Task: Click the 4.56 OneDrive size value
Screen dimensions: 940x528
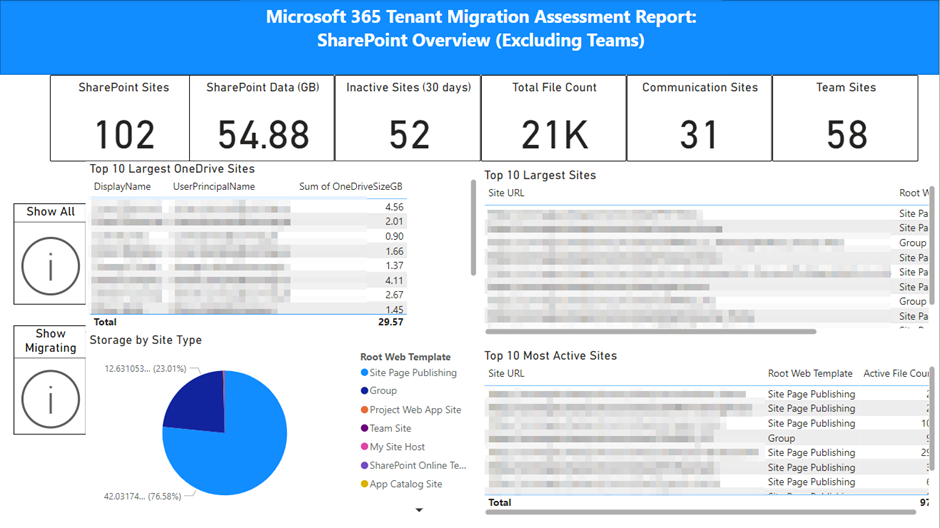Action: (394, 207)
